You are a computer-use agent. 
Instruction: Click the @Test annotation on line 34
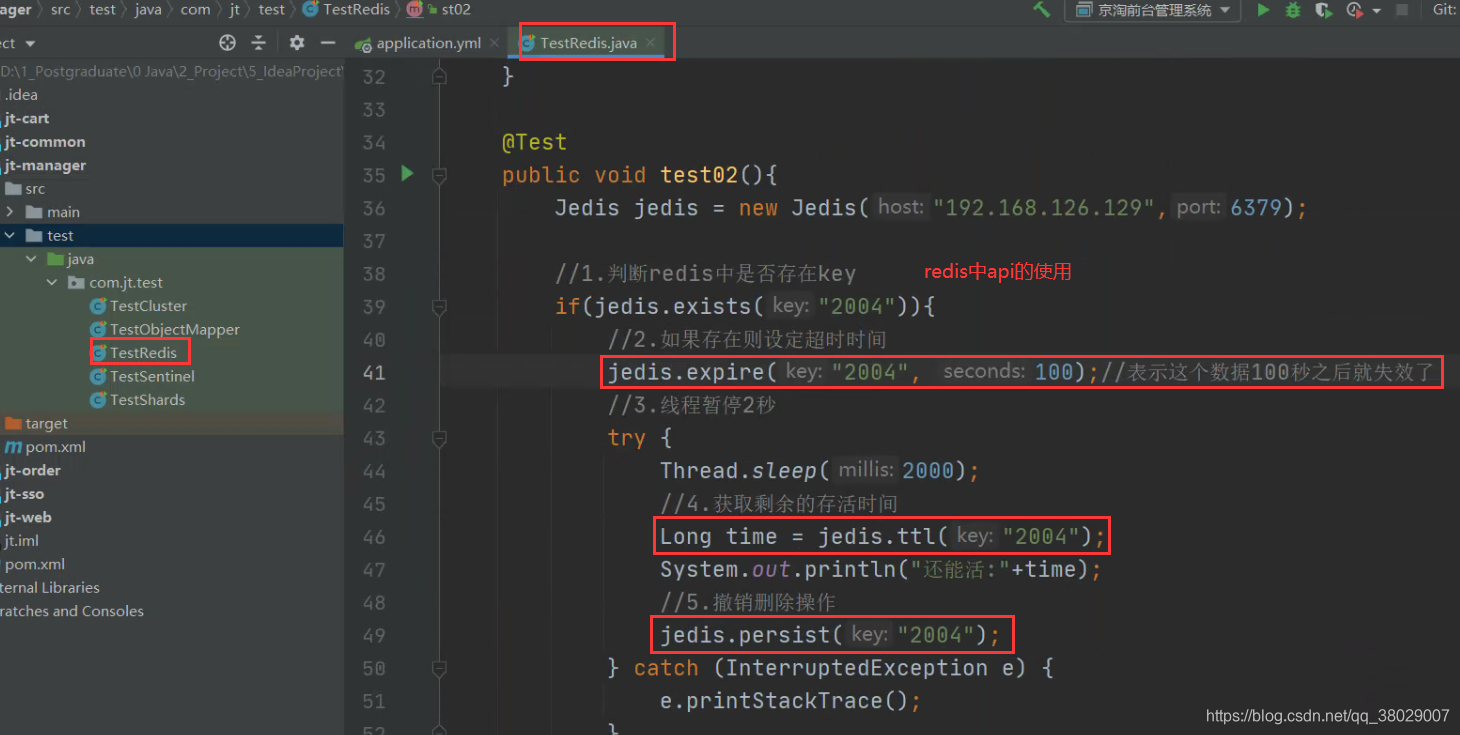pos(534,142)
